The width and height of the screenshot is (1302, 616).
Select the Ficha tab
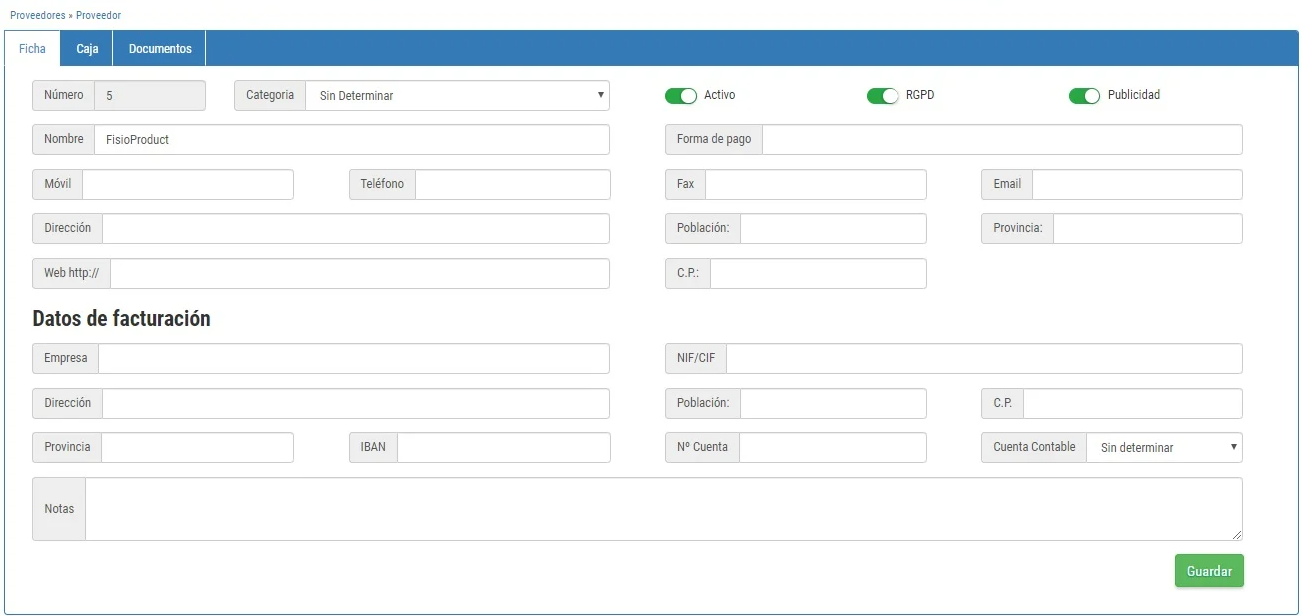coord(32,49)
